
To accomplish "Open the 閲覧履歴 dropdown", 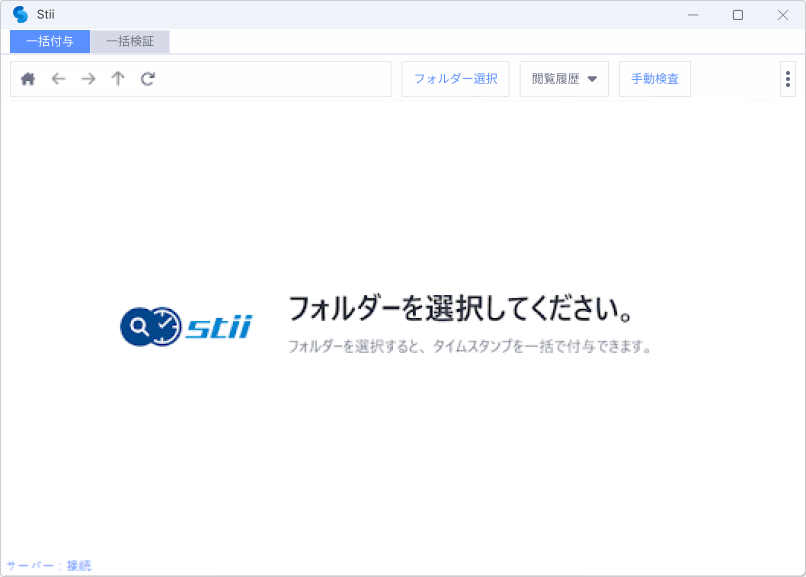I will [x=556, y=79].
